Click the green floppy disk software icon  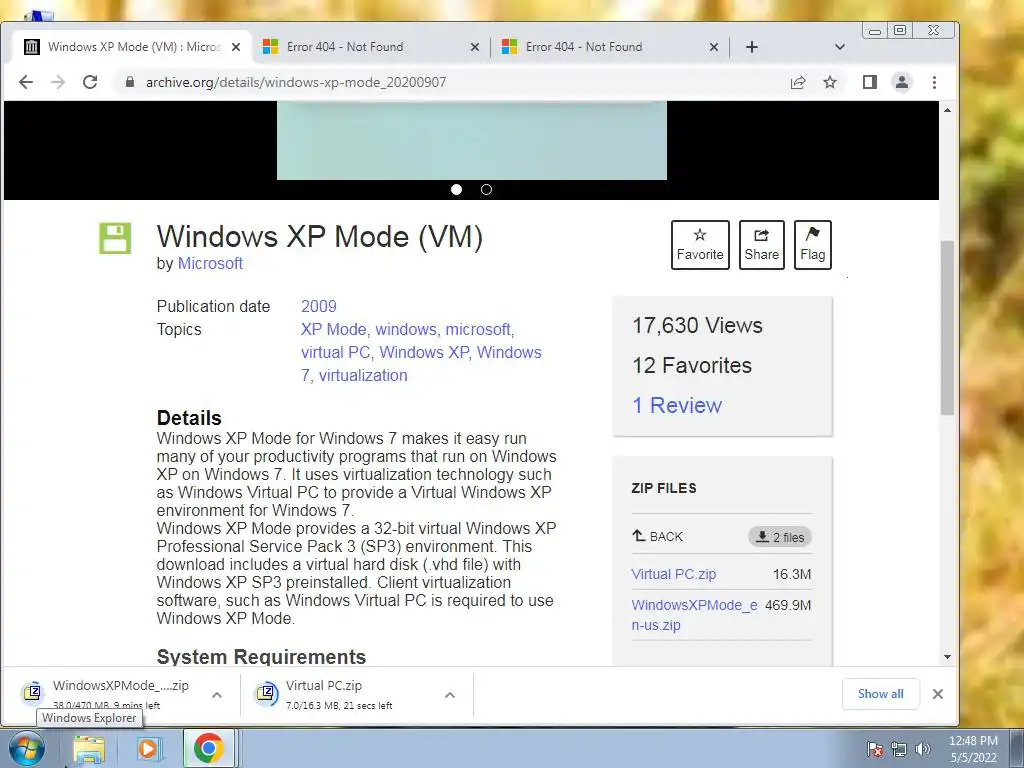pyautogui.click(x=115, y=238)
